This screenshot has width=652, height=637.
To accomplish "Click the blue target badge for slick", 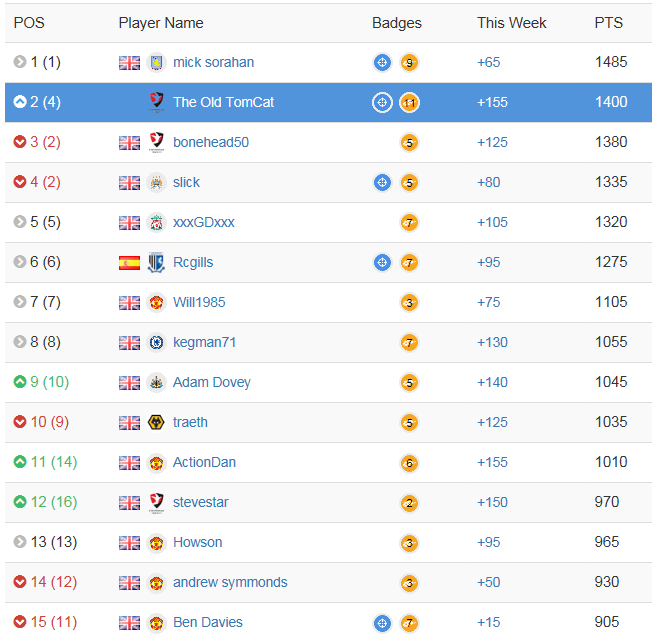I will tap(382, 182).
